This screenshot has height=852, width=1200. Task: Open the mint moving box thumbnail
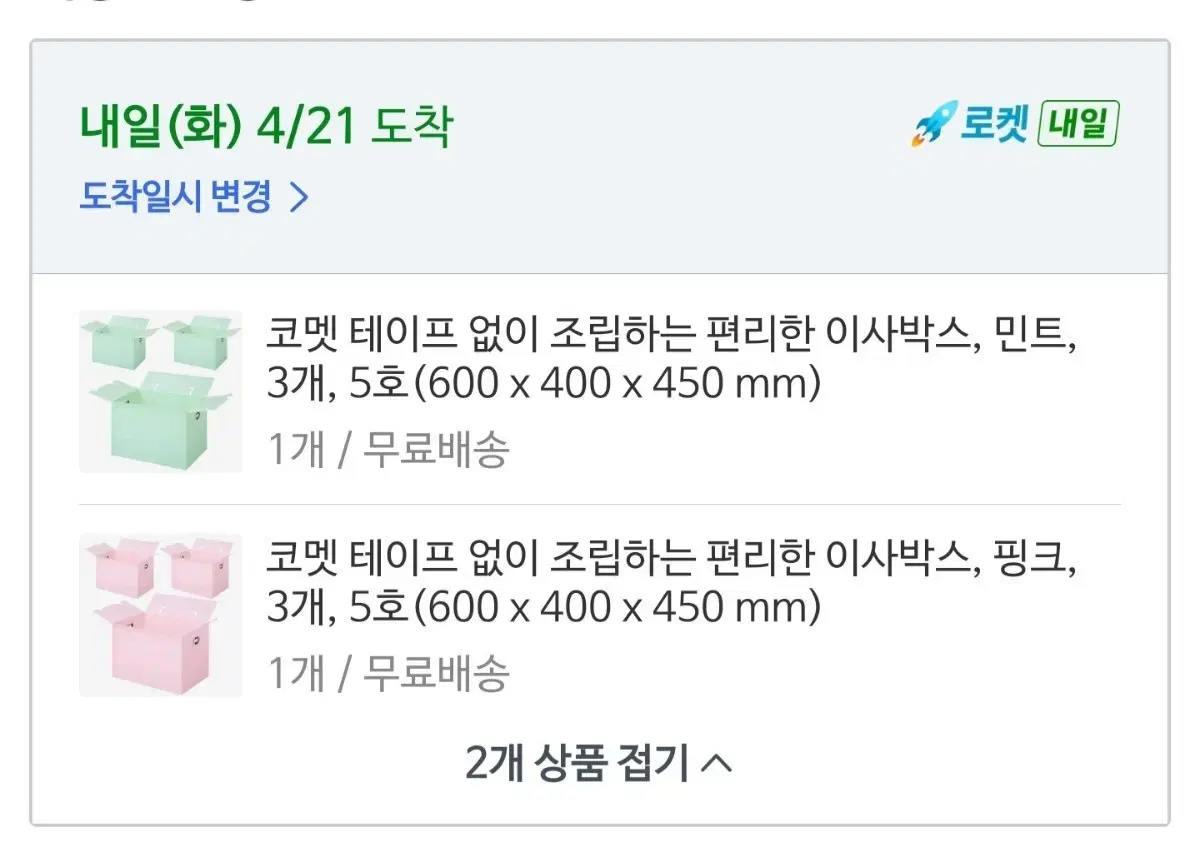tap(160, 391)
